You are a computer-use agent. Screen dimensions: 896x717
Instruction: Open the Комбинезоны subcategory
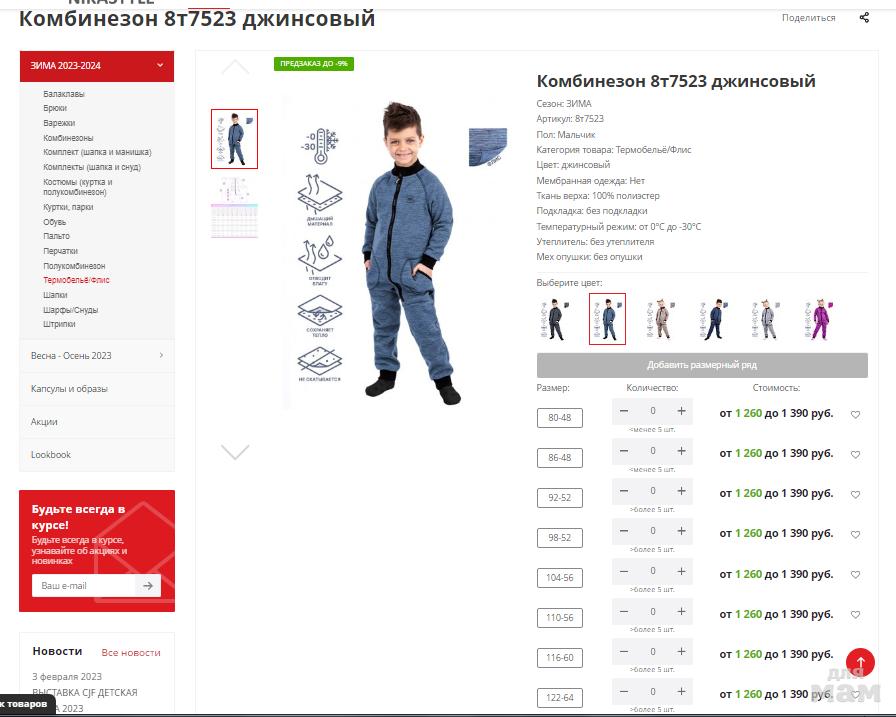pos(68,138)
